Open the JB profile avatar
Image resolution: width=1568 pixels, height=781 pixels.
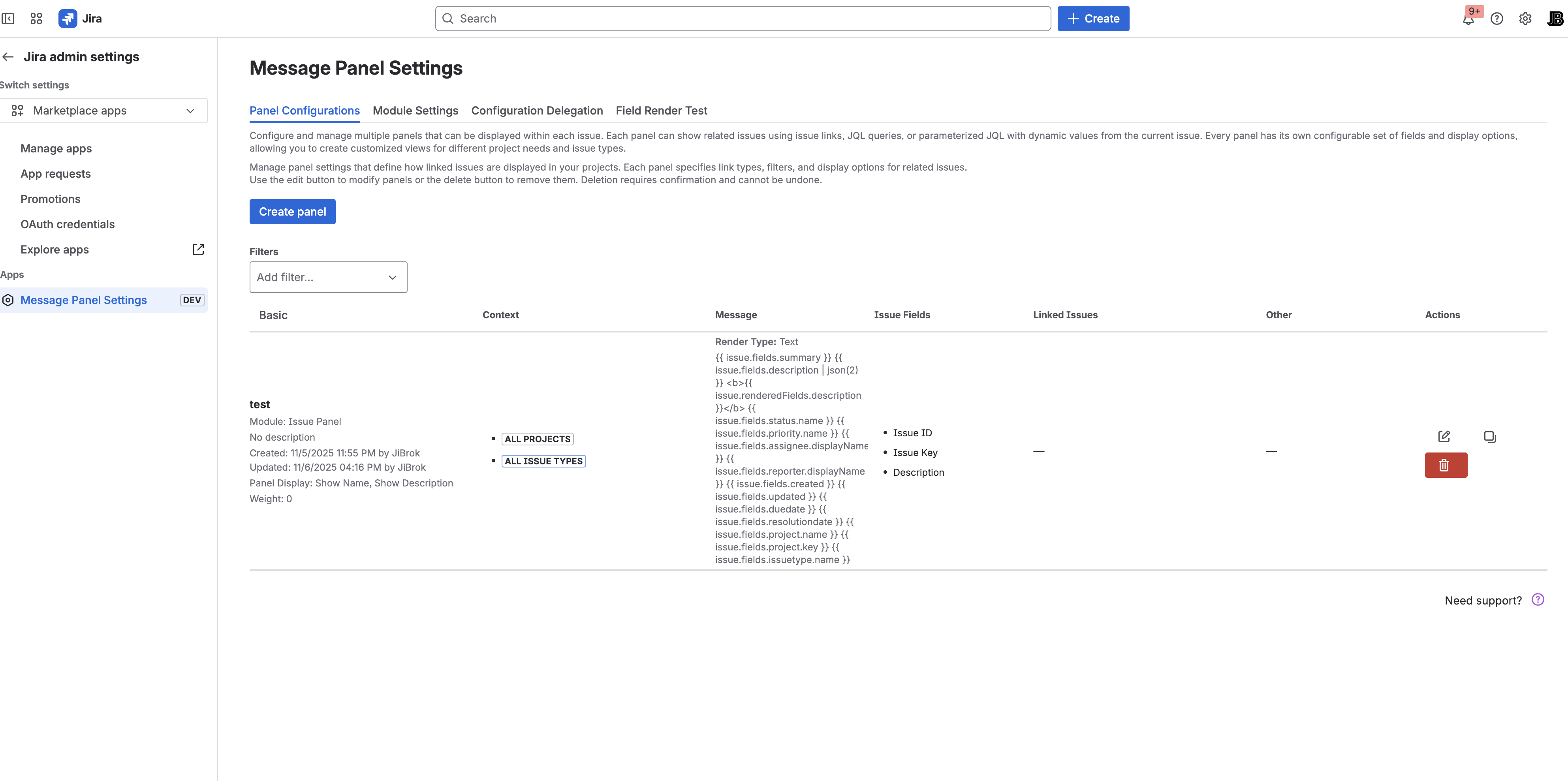[1553, 18]
